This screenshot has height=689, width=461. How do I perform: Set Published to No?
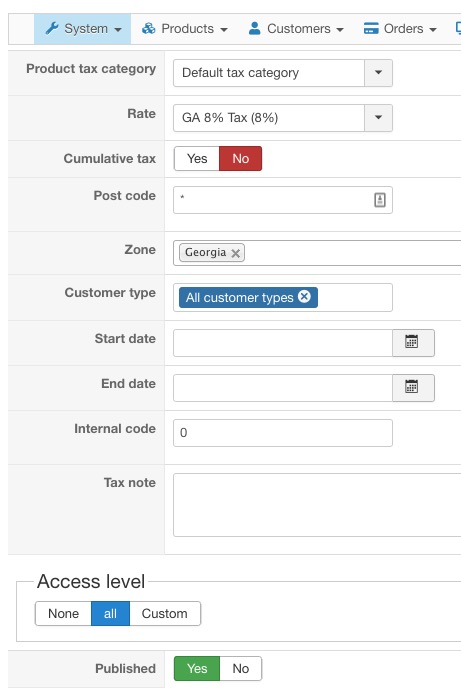[240, 668]
